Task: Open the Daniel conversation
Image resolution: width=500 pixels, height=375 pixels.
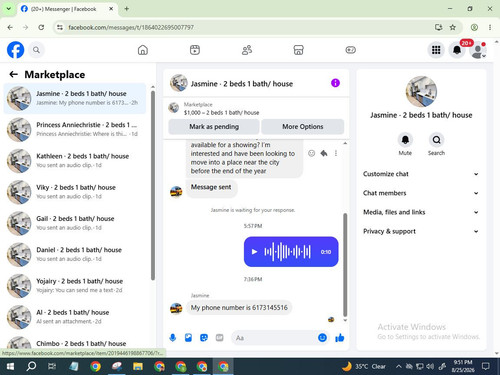Action: click(x=75, y=254)
